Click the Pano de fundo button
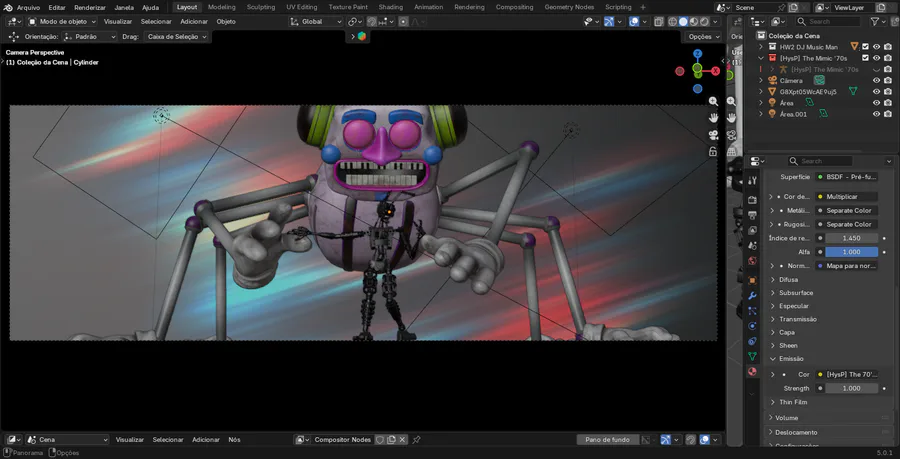The height and width of the screenshot is (459, 900). pos(607,439)
